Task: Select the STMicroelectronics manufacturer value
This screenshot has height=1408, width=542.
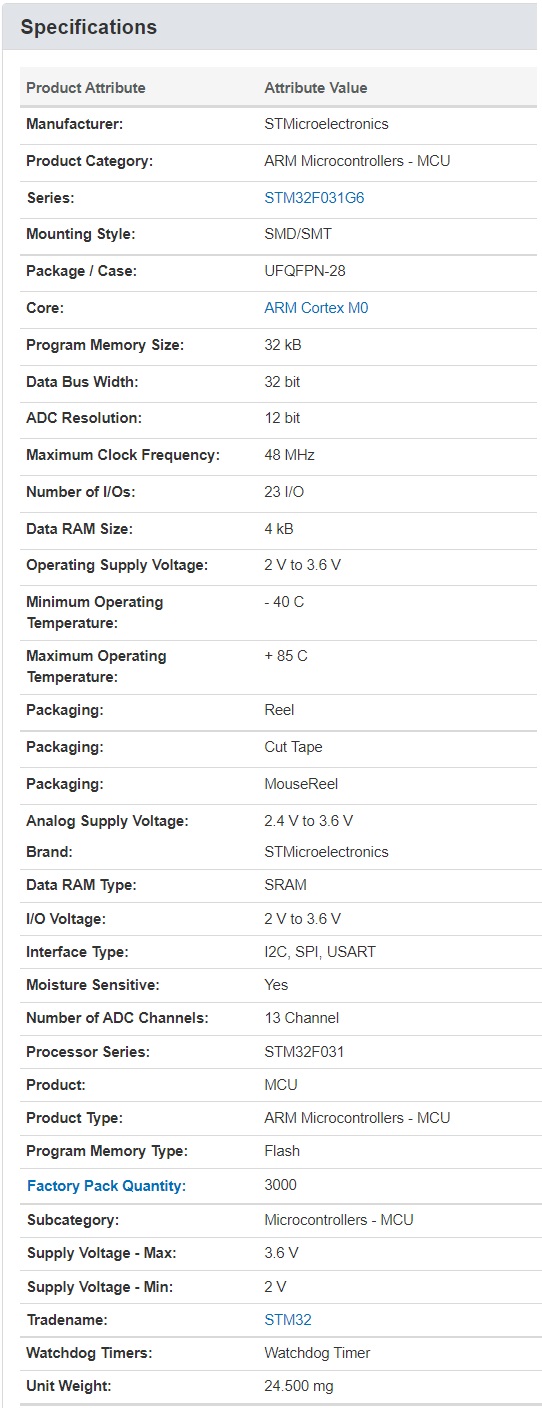Action: [x=326, y=124]
